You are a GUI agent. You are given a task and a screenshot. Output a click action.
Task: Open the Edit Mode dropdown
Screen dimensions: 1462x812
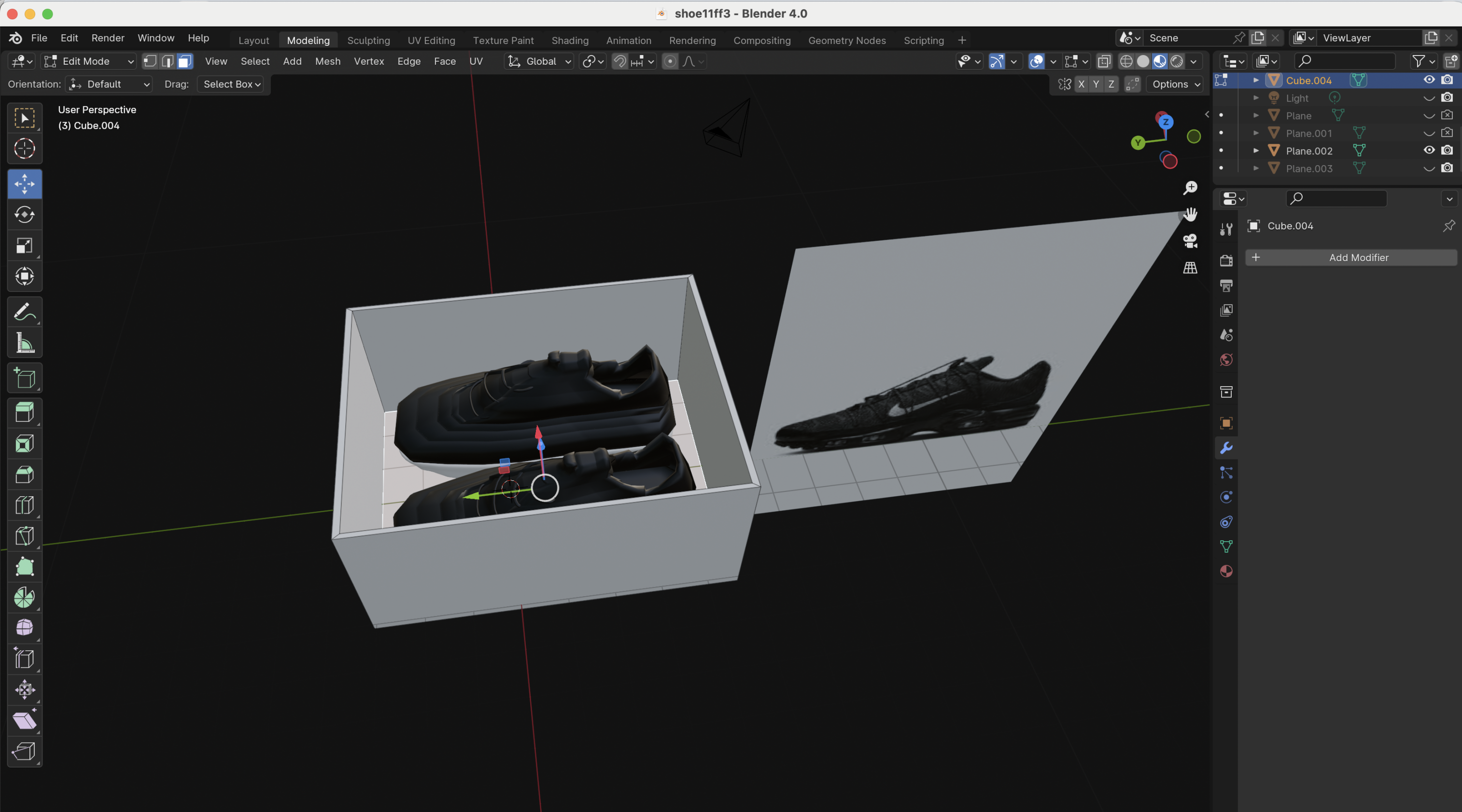pos(90,61)
